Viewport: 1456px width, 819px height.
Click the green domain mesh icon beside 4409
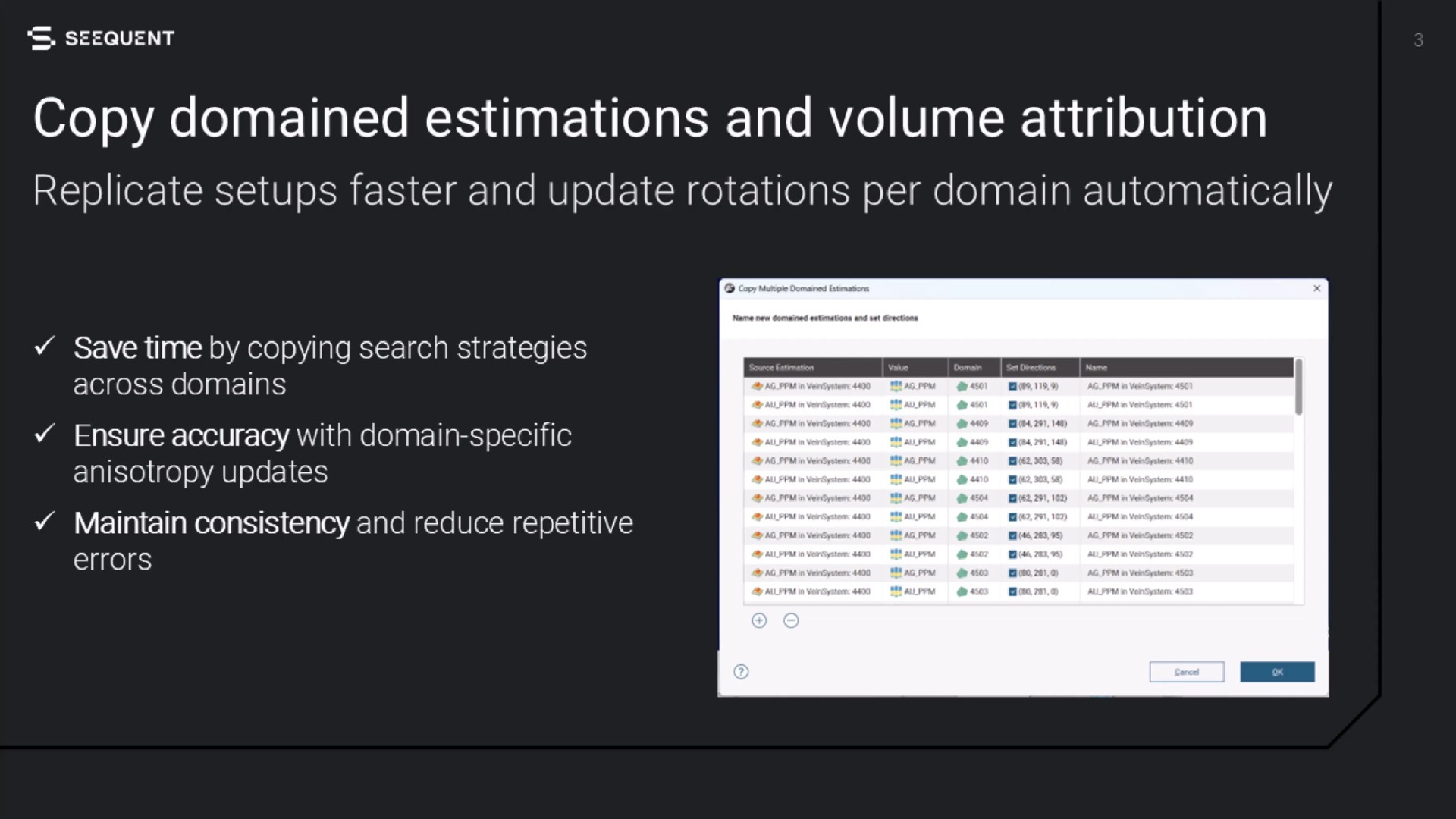(961, 423)
